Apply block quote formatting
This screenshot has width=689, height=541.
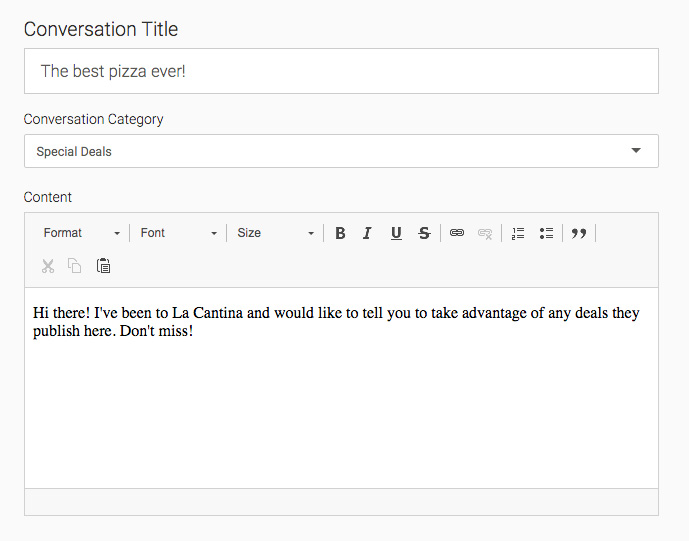579,233
